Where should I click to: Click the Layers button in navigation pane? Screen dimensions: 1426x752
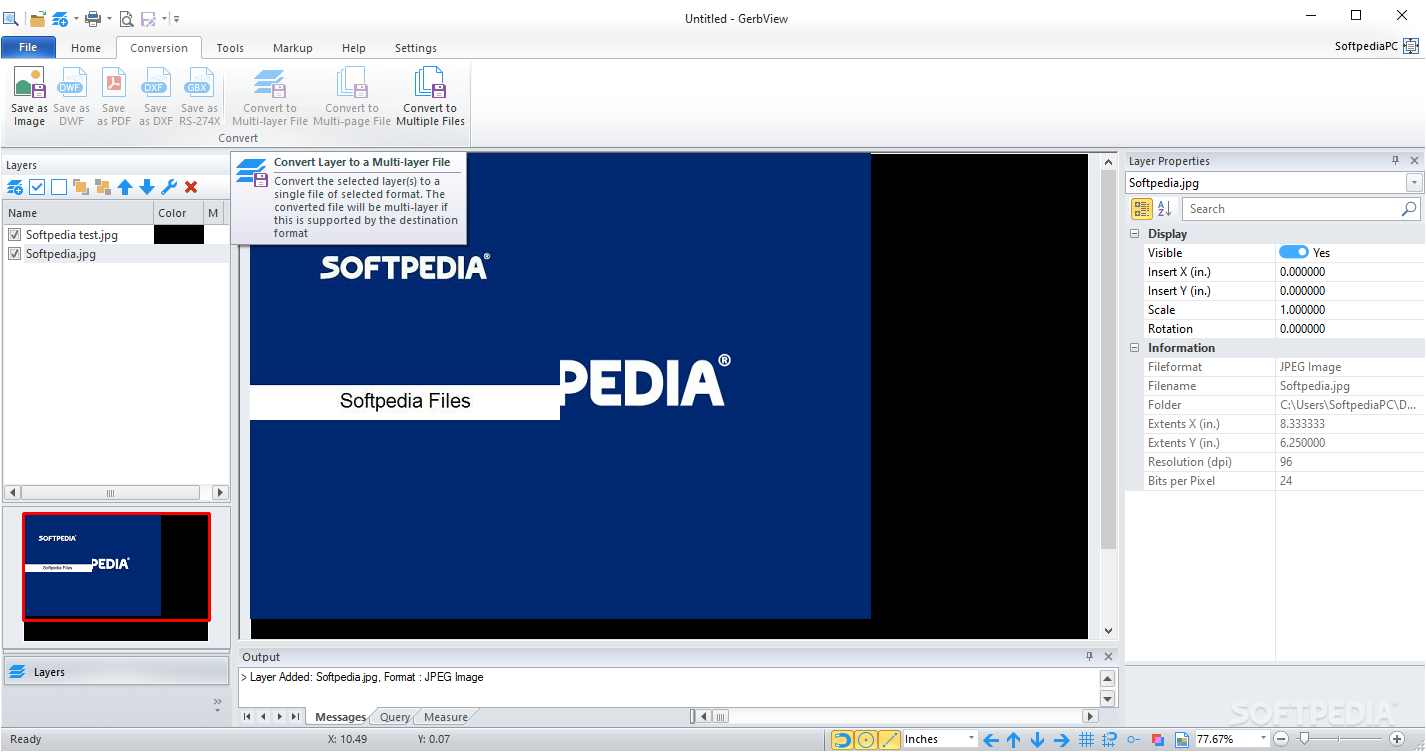point(116,672)
